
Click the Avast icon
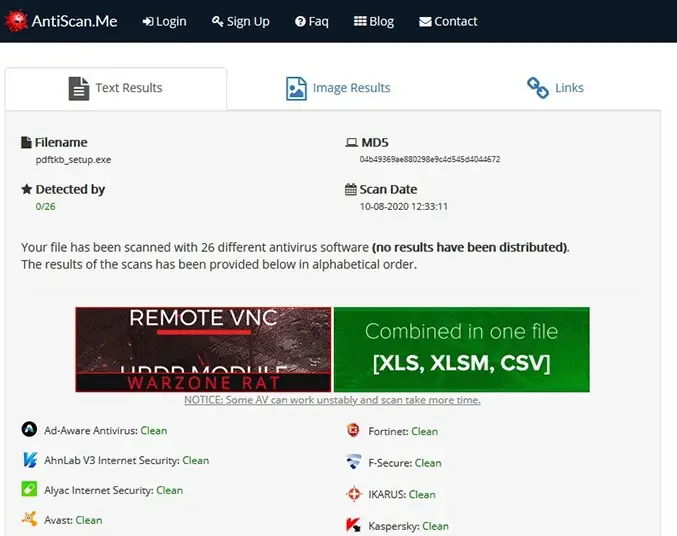click(x=29, y=519)
